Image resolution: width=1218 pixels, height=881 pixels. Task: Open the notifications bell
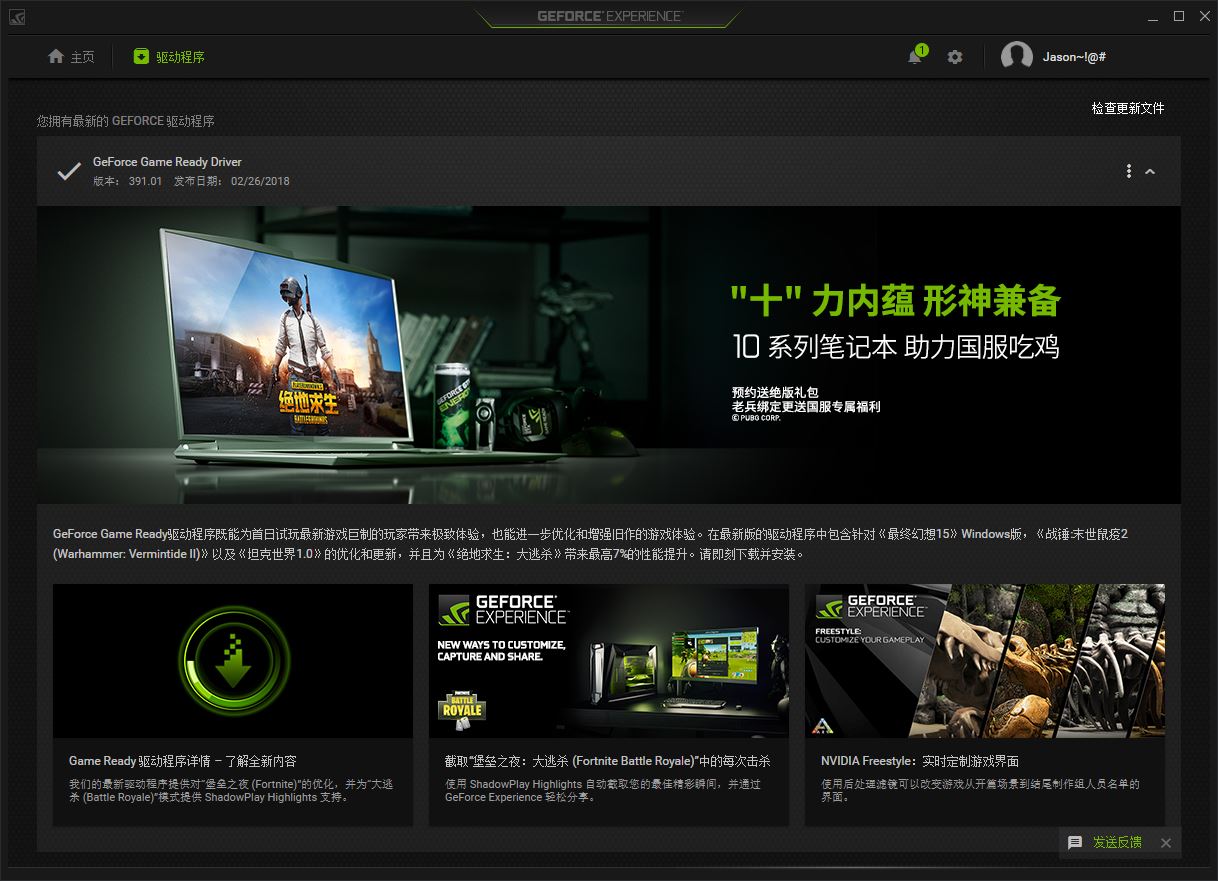(915, 56)
